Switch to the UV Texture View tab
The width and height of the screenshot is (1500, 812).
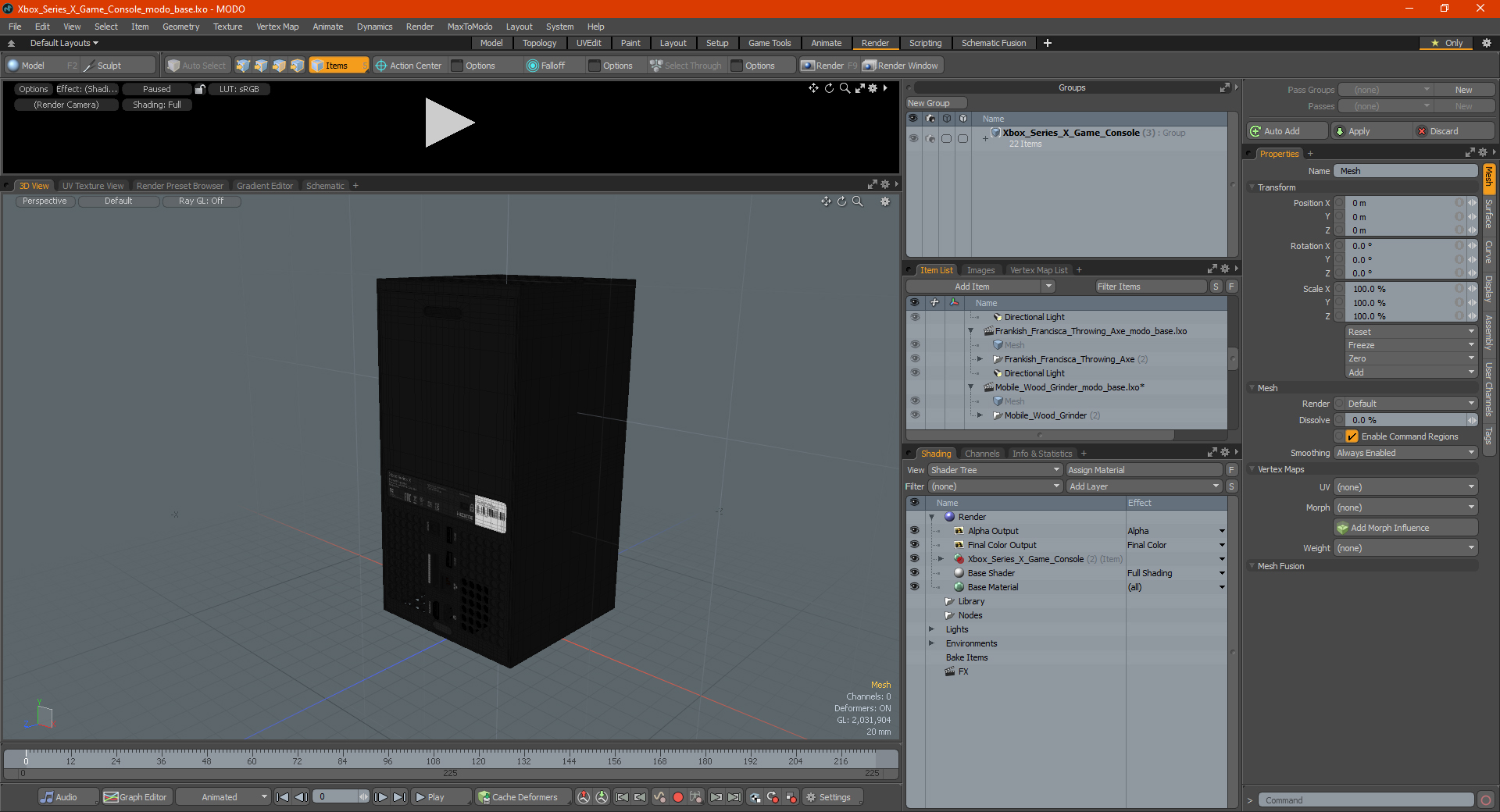pos(93,186)
